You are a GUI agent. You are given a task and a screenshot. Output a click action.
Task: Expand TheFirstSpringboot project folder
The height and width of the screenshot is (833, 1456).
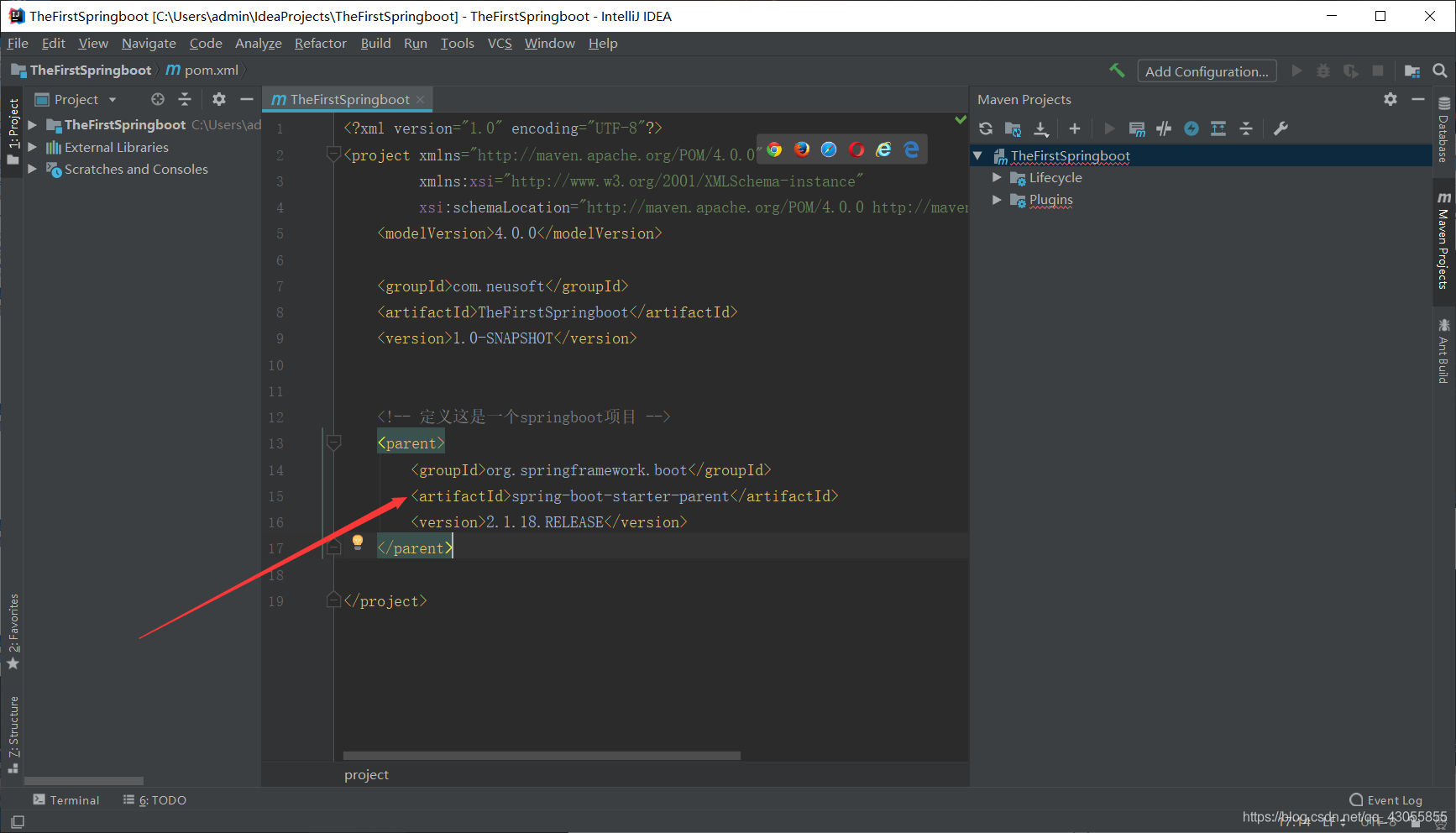(32, 124)
